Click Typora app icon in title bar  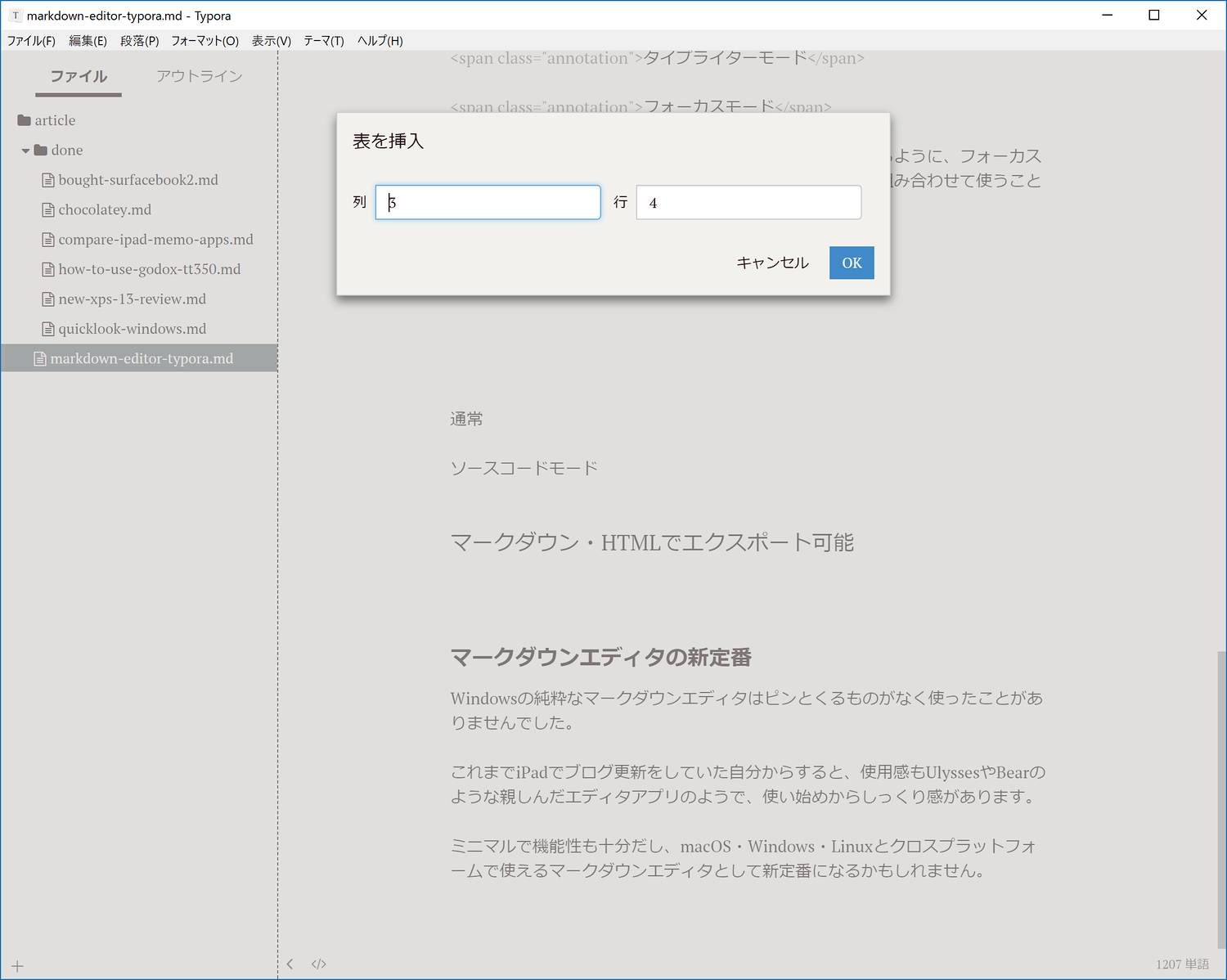tap(15, 16)
